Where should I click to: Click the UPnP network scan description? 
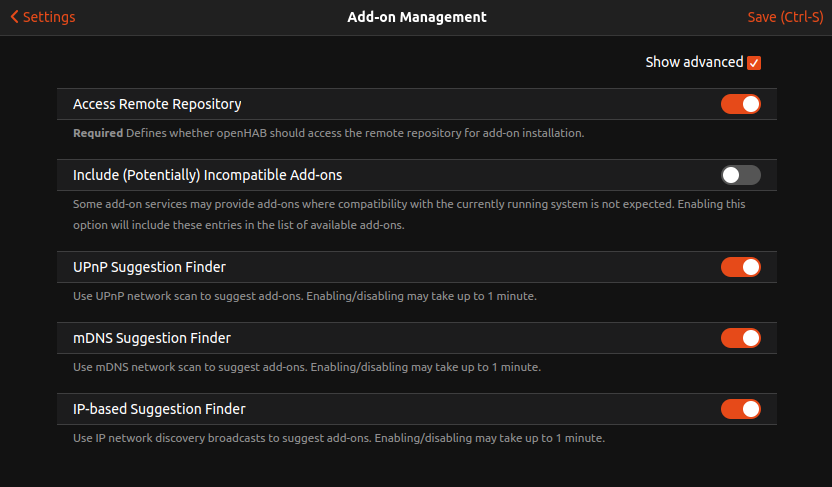pos(306,296)
